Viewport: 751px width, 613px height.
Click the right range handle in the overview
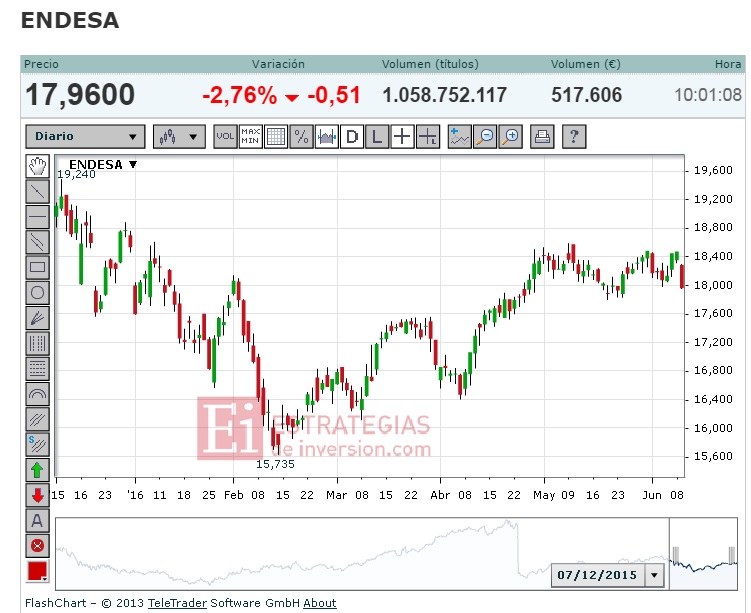(x=732, y=556)
